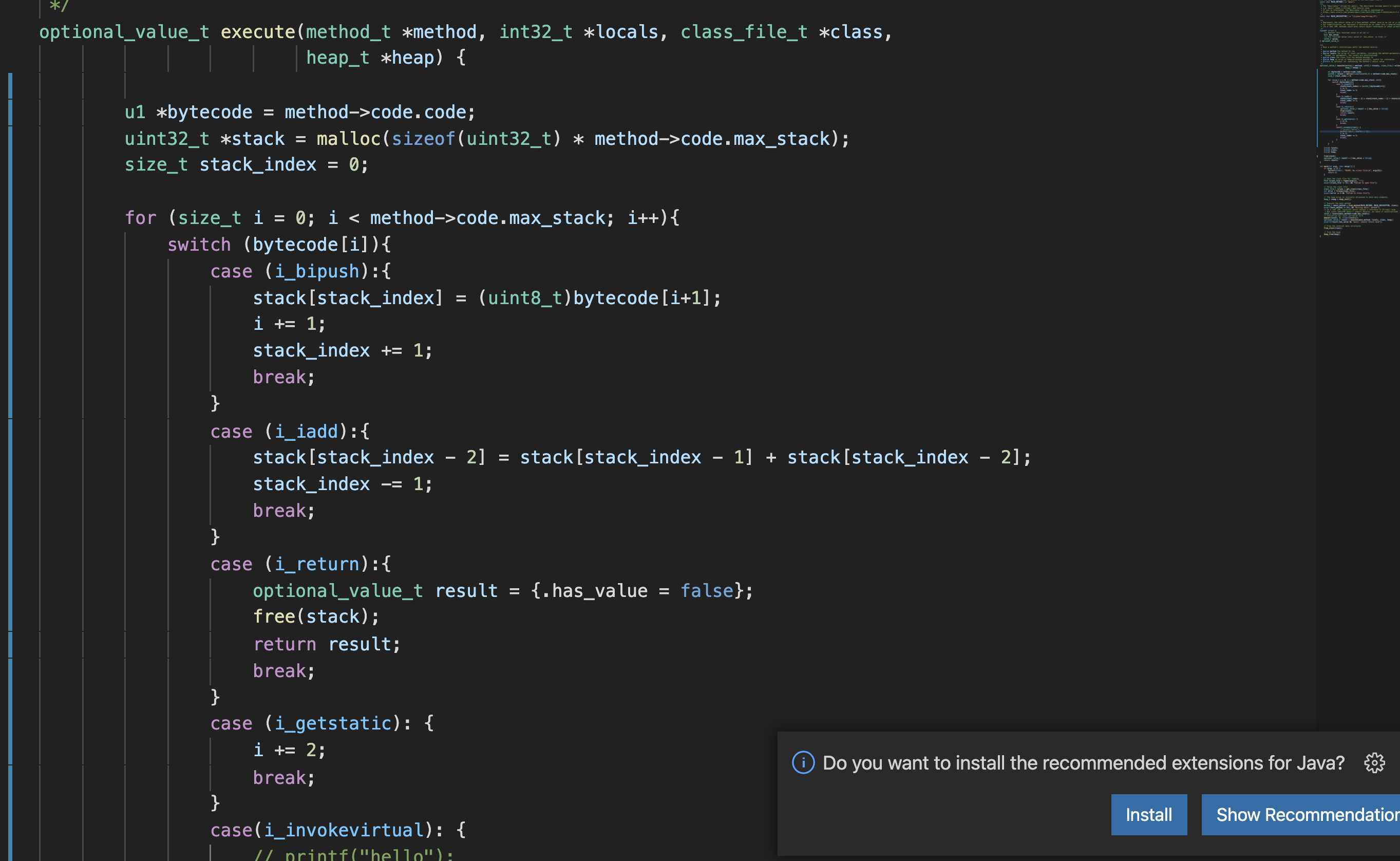Click the 'return result;' statement
The height and width of the screenshot is (861, 1400).
[327, 644]
